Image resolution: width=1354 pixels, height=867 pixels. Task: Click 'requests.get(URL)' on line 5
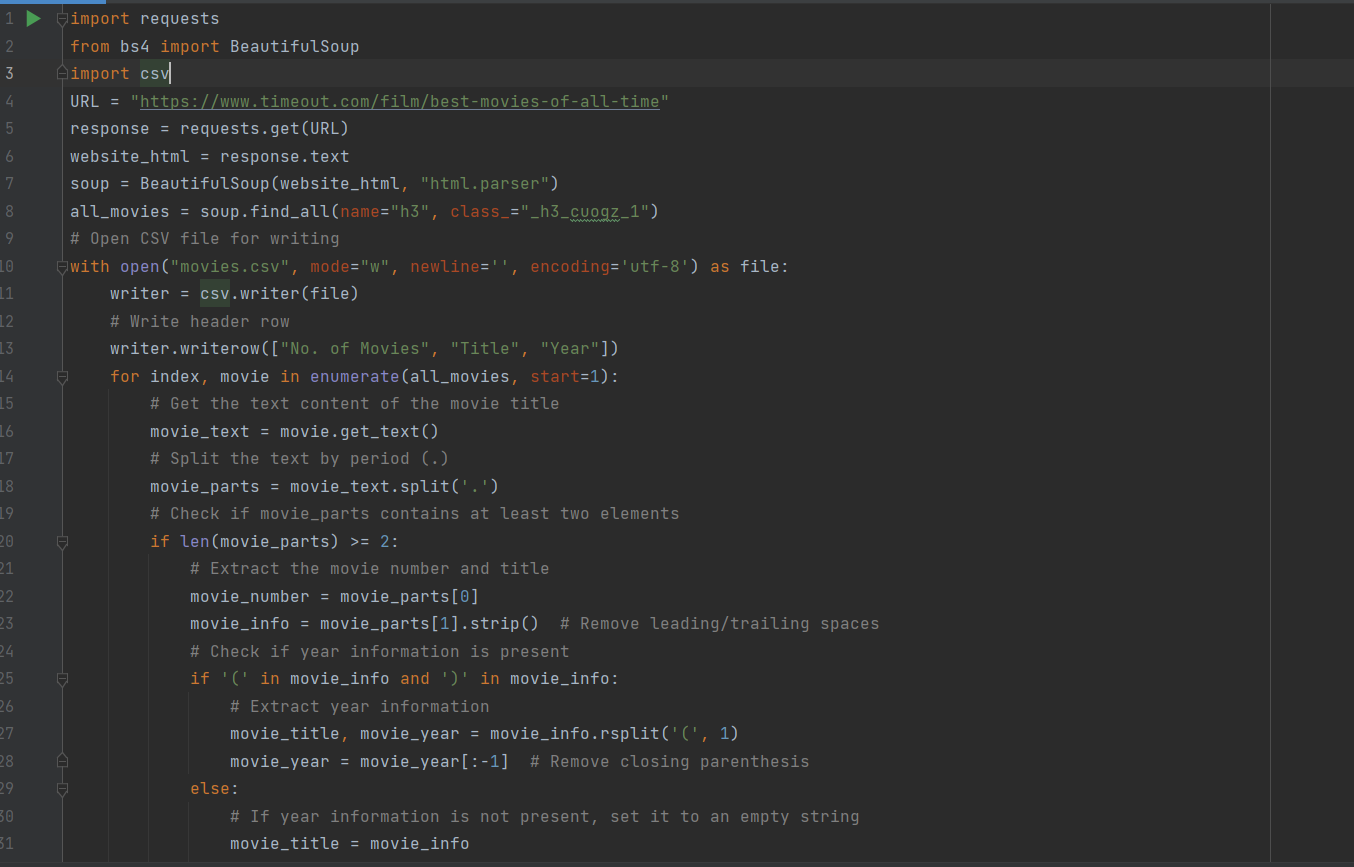tap(265, 129)
